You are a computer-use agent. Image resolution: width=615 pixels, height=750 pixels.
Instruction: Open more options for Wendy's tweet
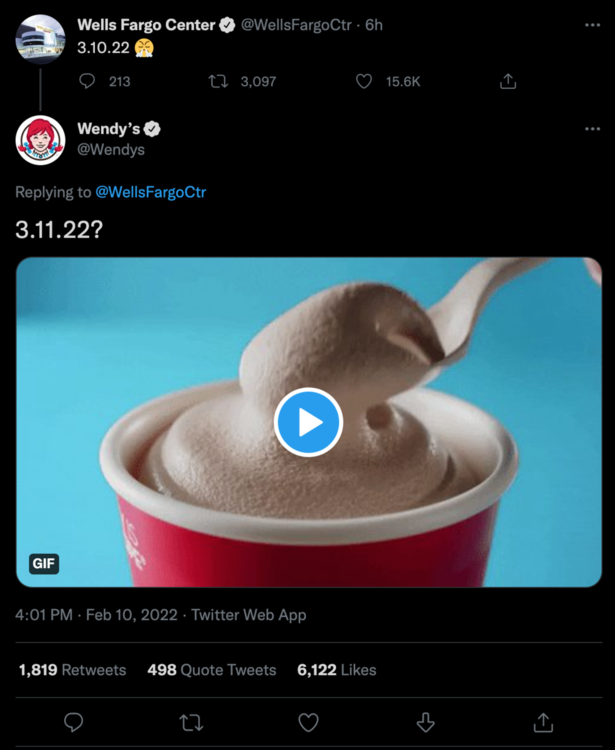(x=592, y=130)
